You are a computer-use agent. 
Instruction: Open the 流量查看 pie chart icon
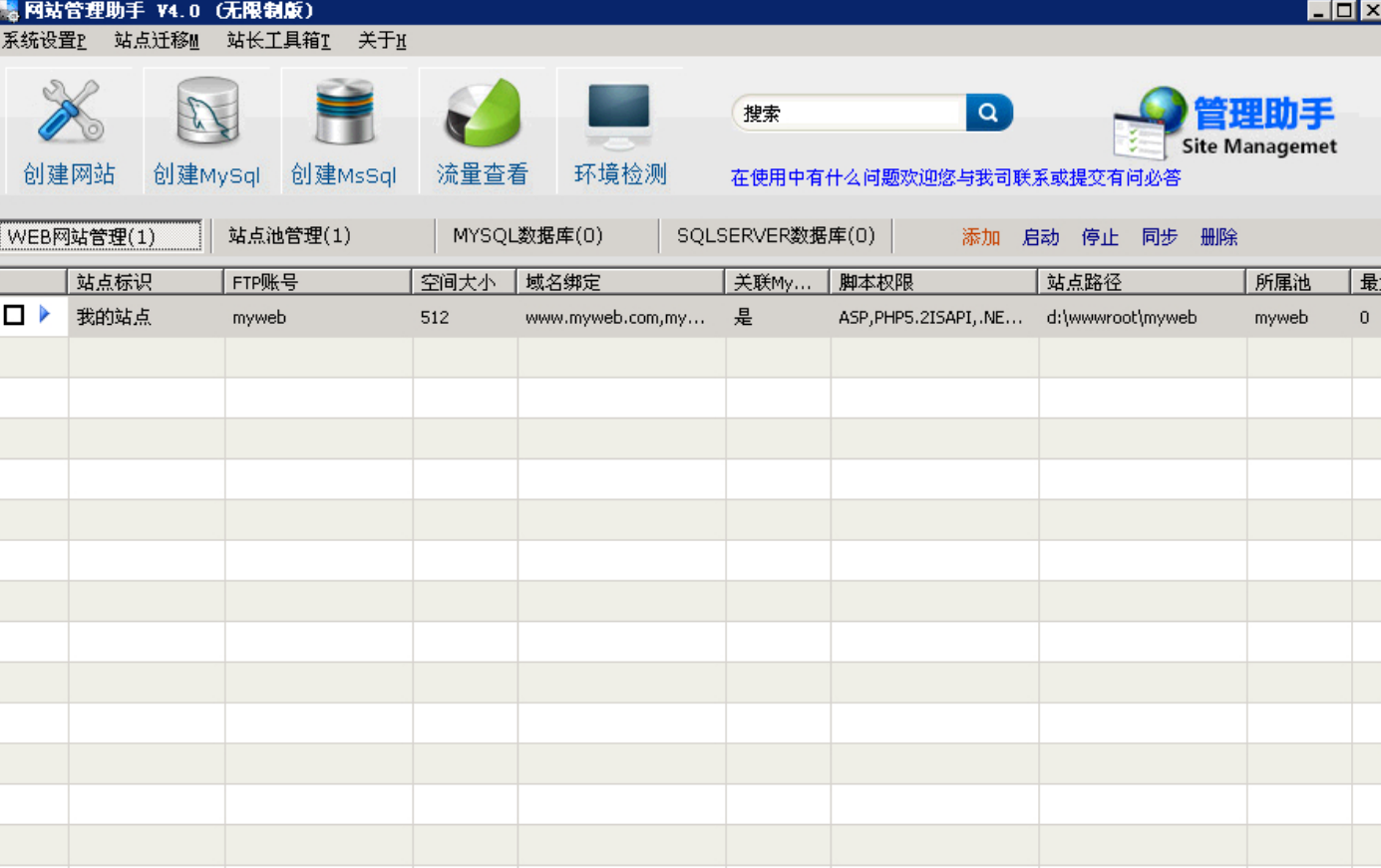483,112
